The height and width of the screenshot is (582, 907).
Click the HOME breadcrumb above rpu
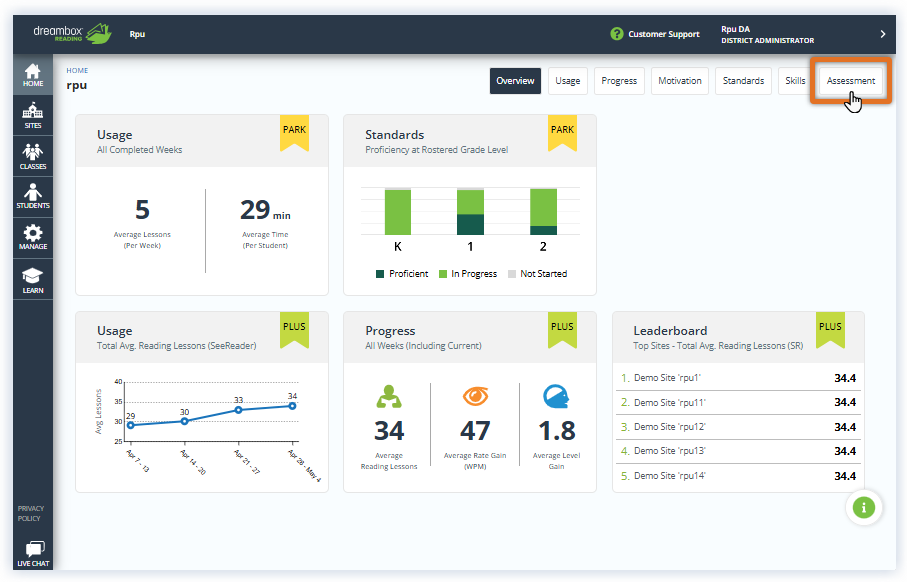(x=75, y=70)
